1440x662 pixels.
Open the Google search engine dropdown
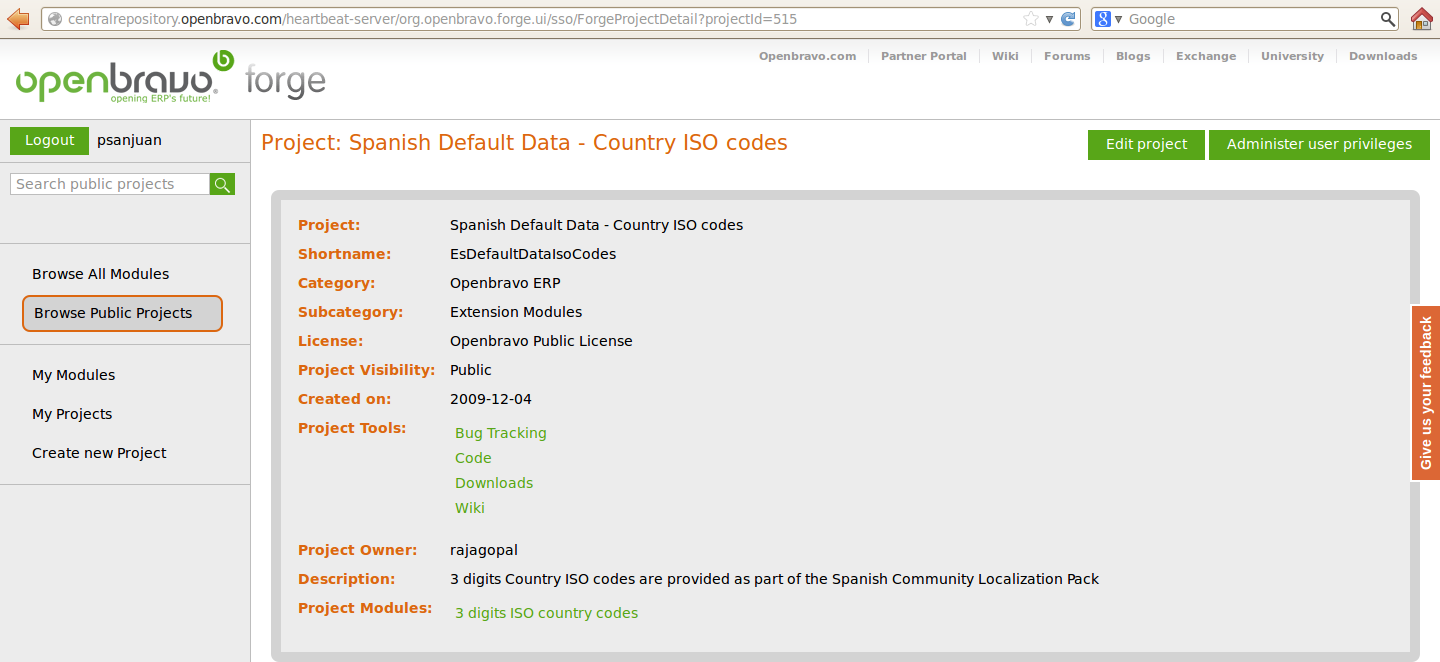click(x=1108, y=19)
